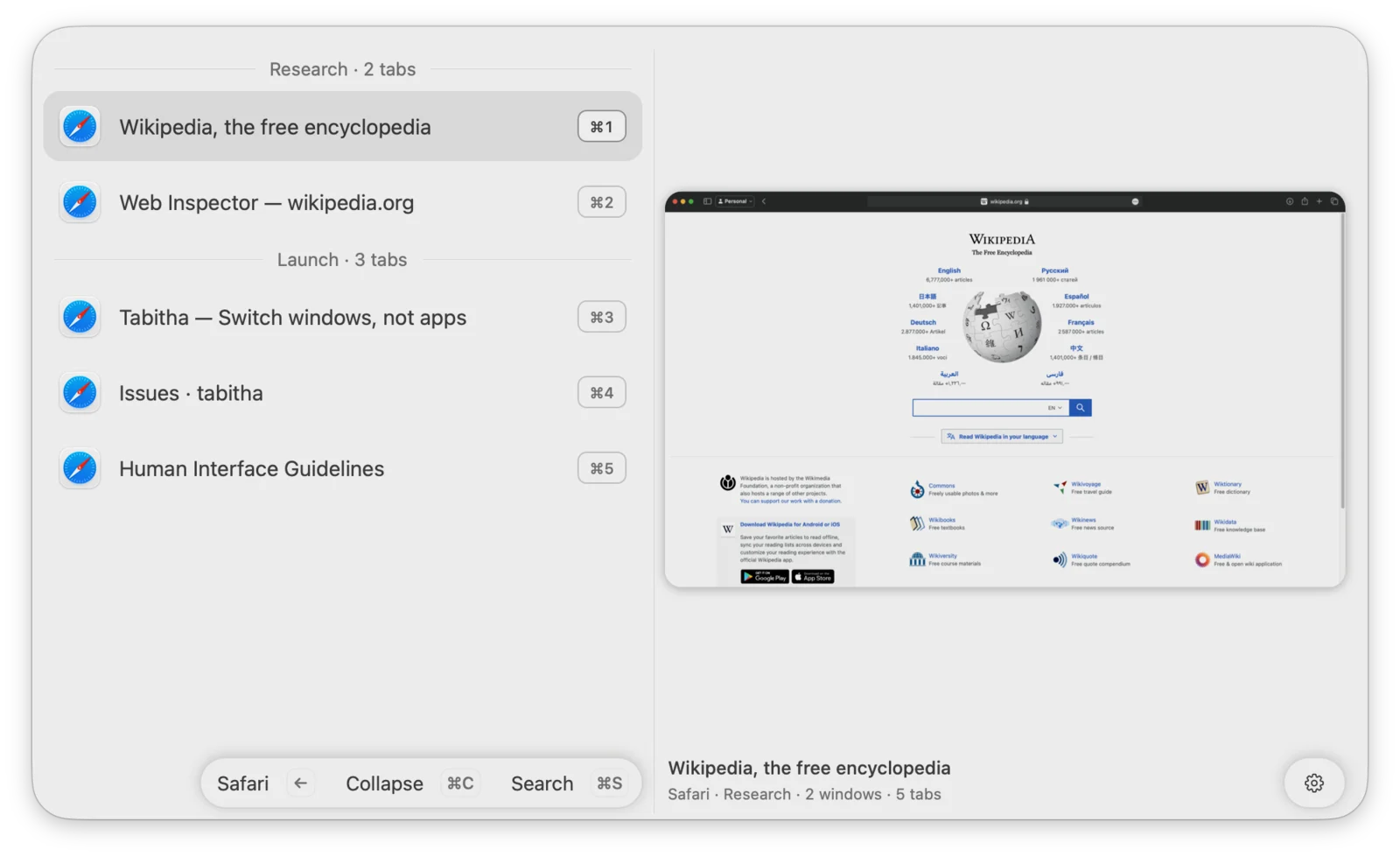Viewport: 1400px width, 857px height.
Task: Click Safari icon beside Human Interface Guidelines
Action: (80, 468)
